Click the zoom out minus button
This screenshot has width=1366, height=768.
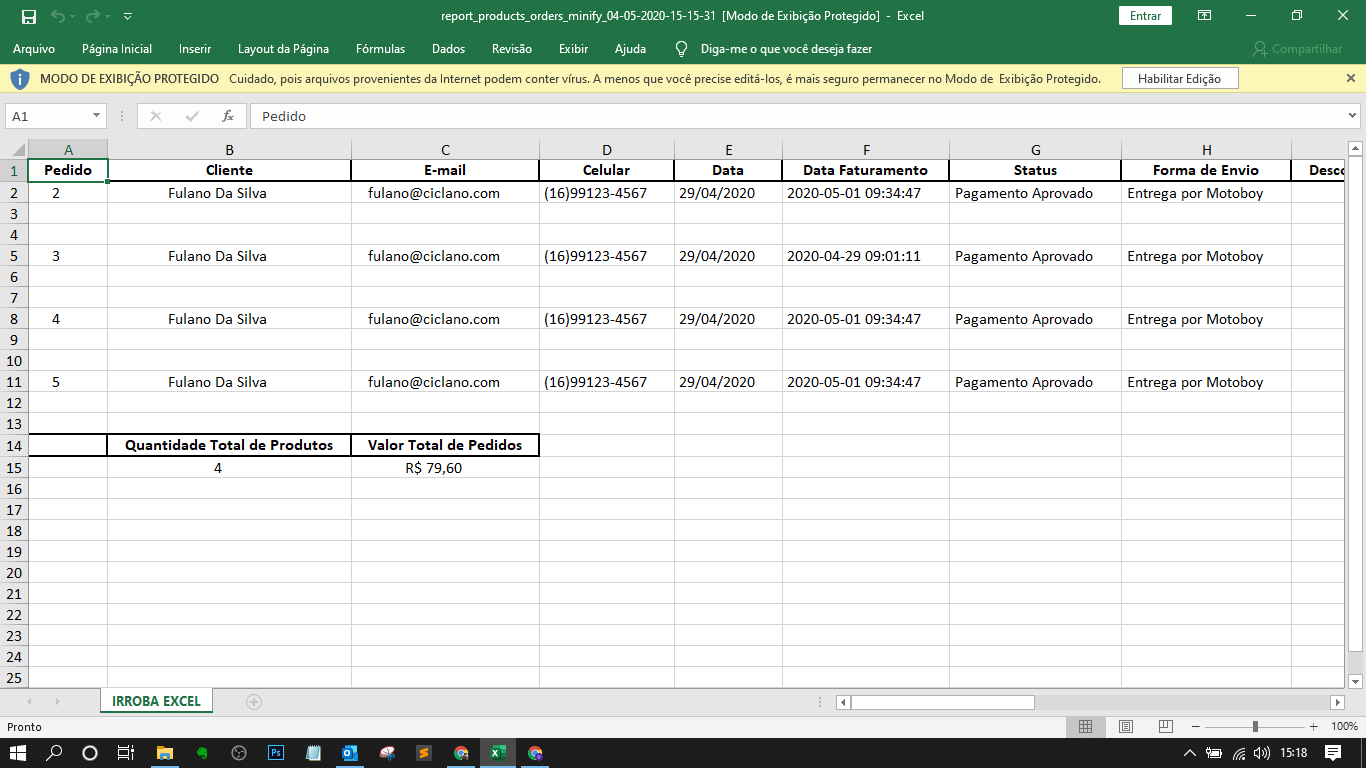(1197, 726)
